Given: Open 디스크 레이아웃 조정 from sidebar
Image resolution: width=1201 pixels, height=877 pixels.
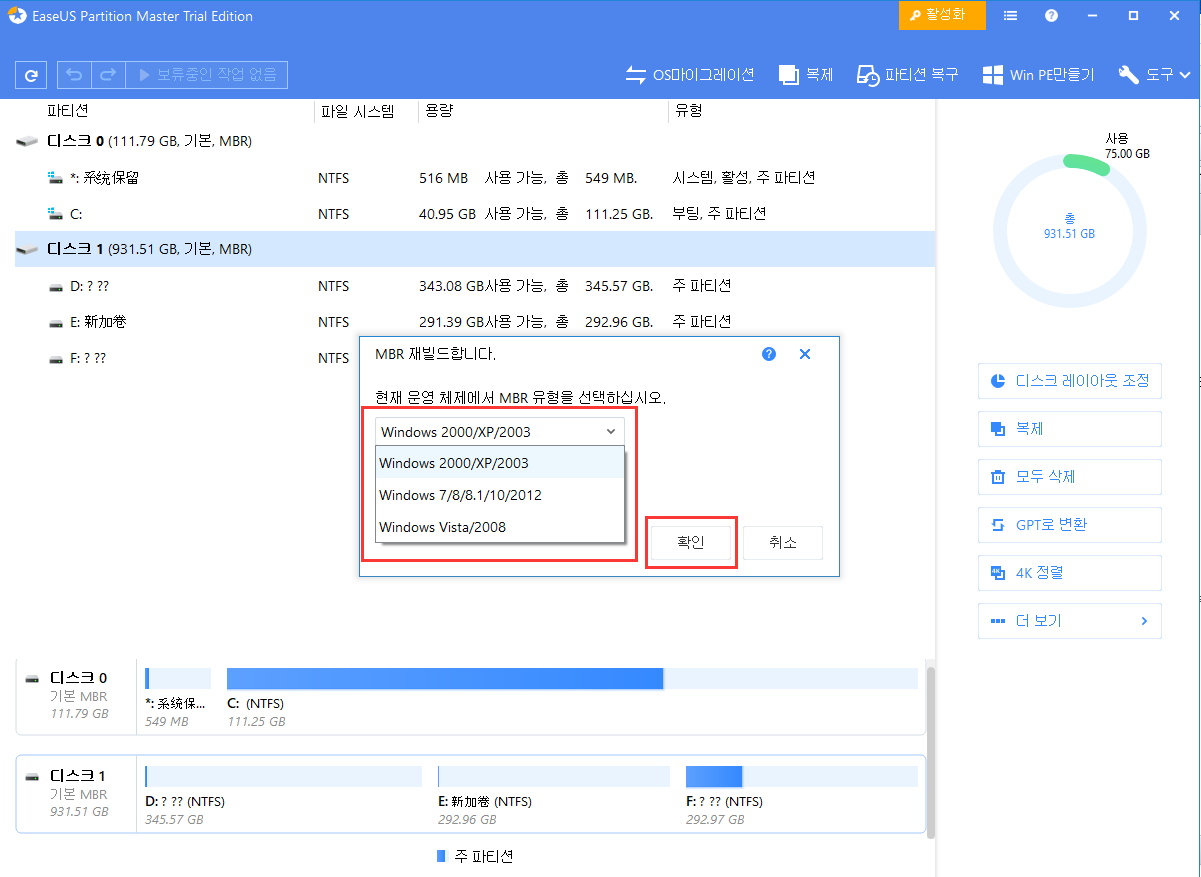Looking at the screenshot, I should pos(1069,380).
